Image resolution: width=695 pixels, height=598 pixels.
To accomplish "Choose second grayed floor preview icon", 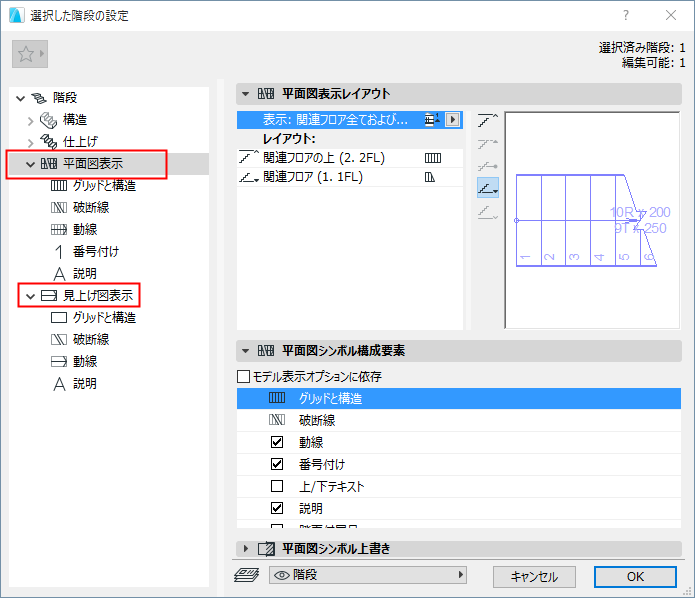I will pyautogui.click(x=488, y=144).
